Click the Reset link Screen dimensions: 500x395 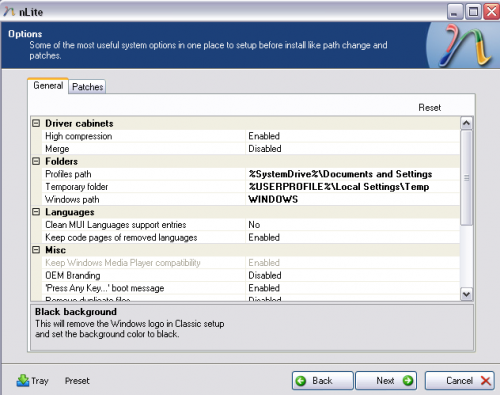pyautogui.click(x=429, y=108)
